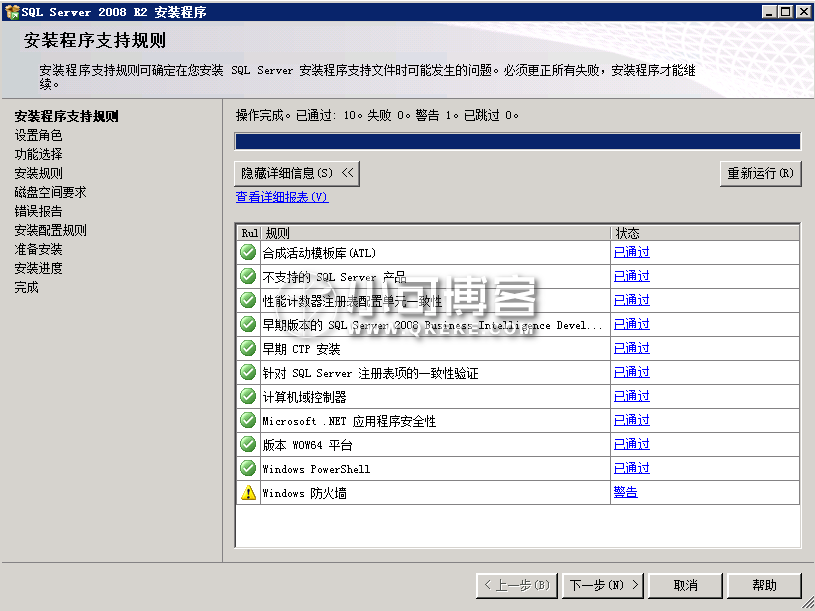This screenshot has width=815, height=611.
Task: Click the blue operation progress bar
Action: click(x=518, y=141)
